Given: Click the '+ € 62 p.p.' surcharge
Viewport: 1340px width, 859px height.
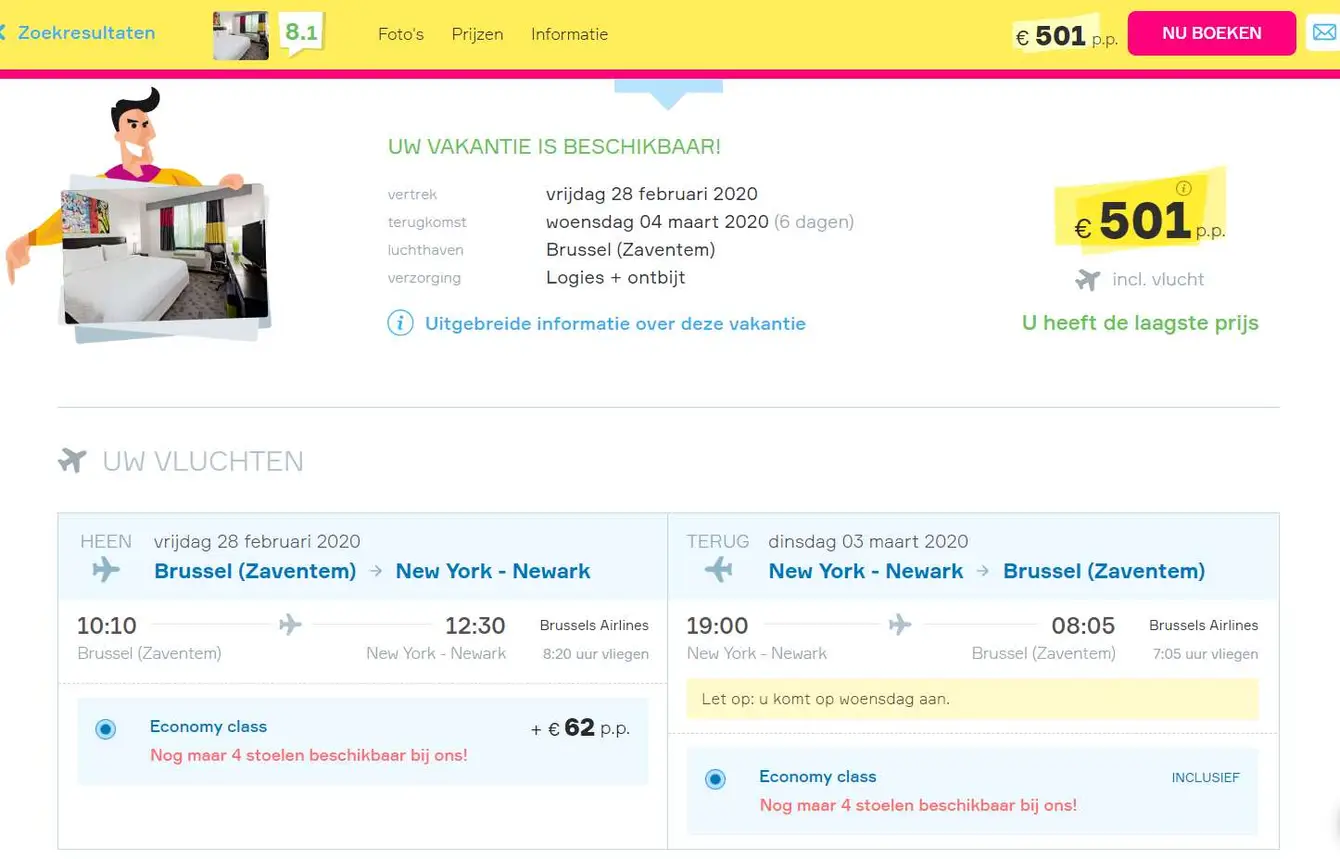Looking at the screenshot, I should pos(580,728).
